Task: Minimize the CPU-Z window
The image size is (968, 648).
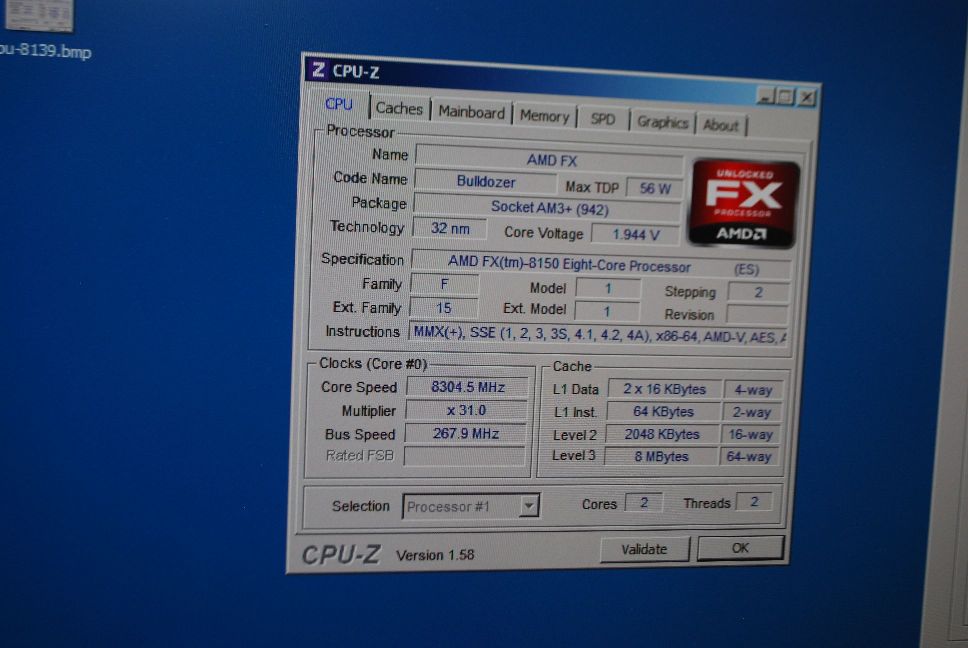Action: pyautogui.click(x=766, y=96)
